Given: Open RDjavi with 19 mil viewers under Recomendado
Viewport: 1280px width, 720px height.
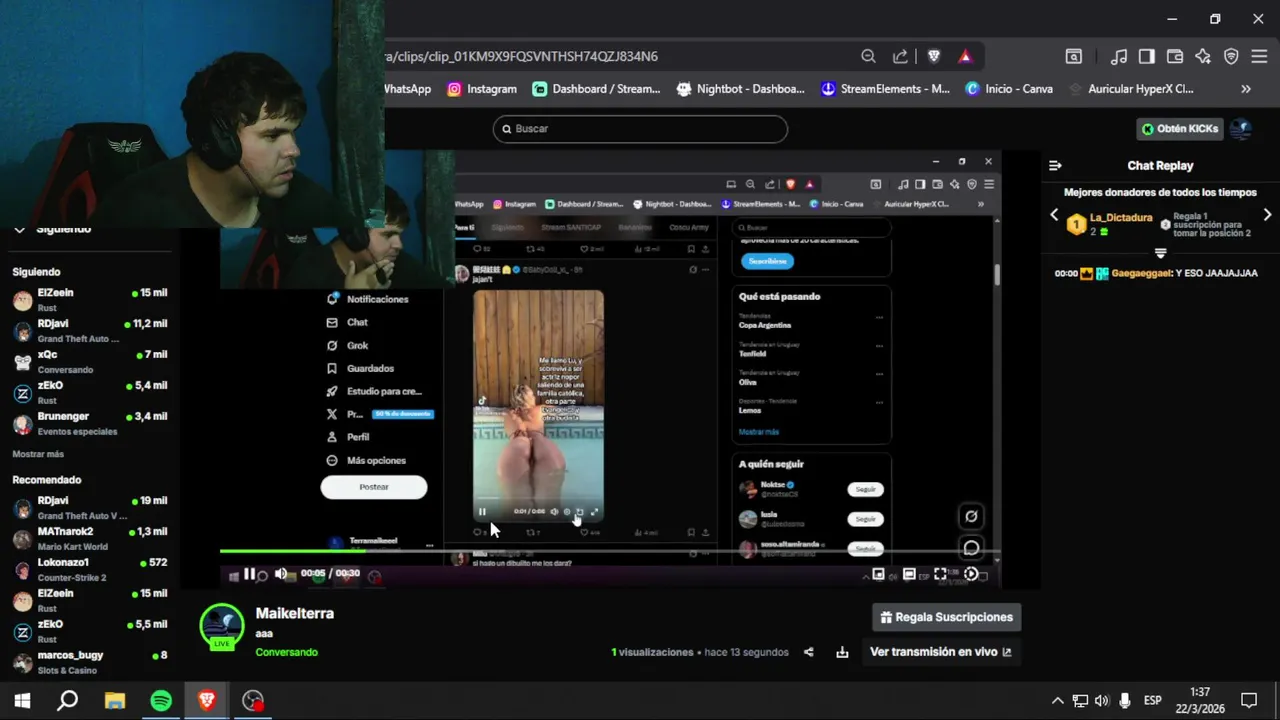Looking at the screenshot, I should pos(90,508).
